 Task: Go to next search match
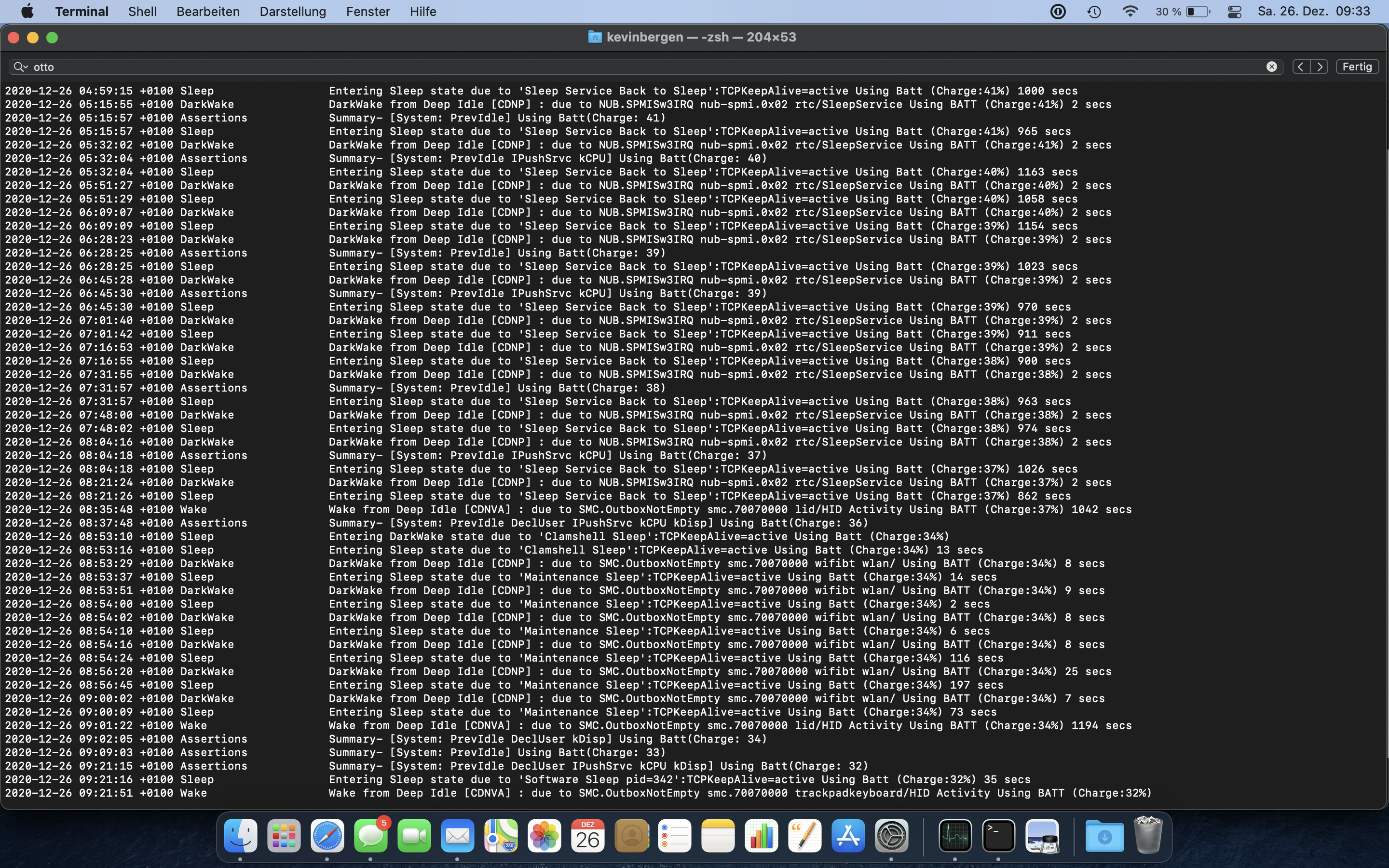(x=1320, y=67)
